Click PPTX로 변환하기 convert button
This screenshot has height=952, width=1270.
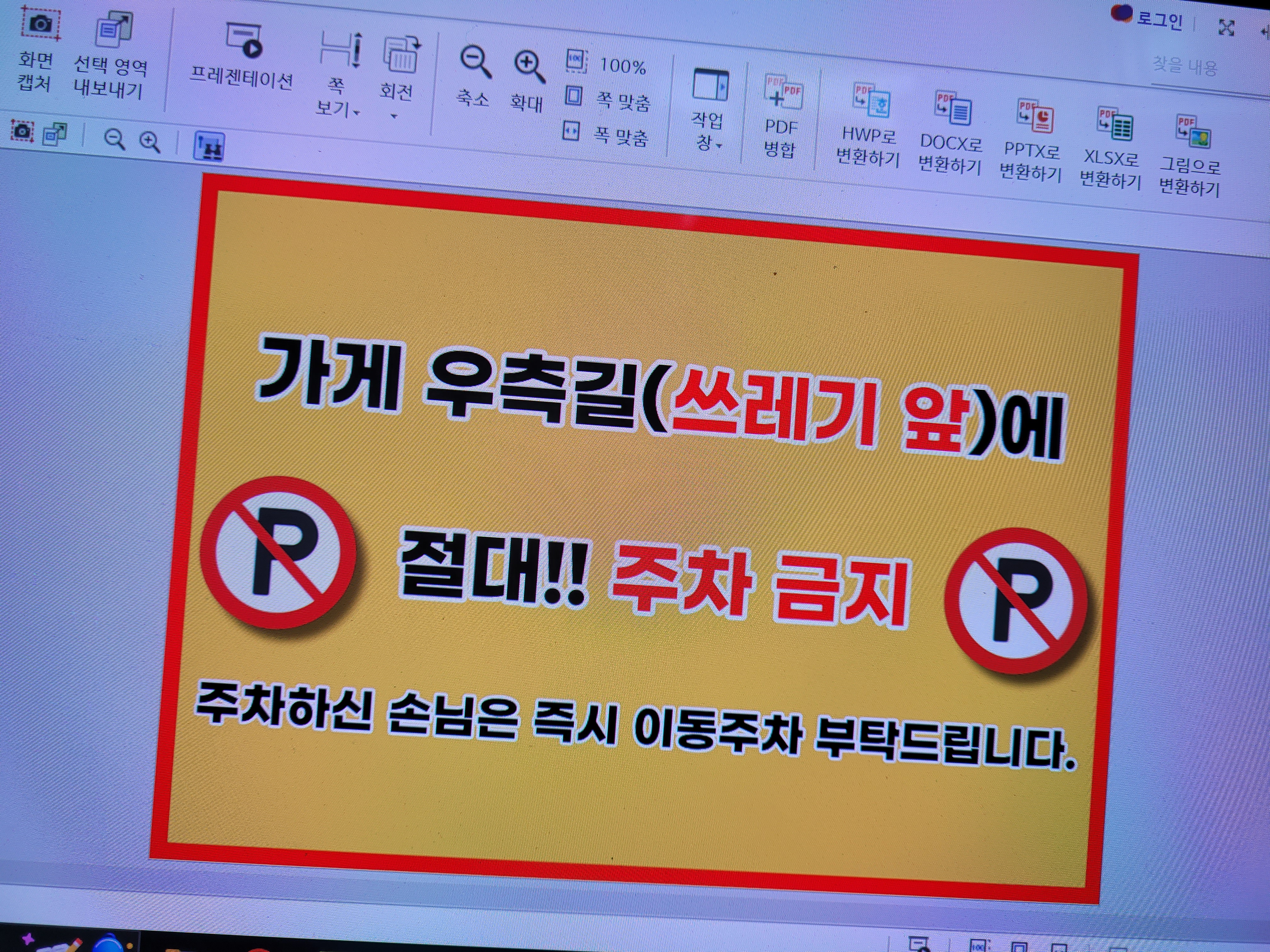click(x=1031, y=141)
